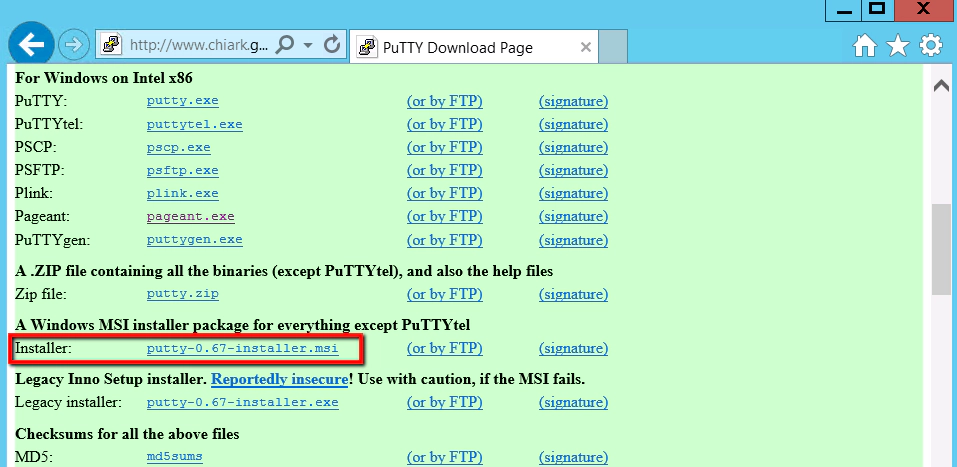This screenshot has width=957, height=467.
Task: Click (or by FTP) in the Installer row
Action: click(445, 349)
